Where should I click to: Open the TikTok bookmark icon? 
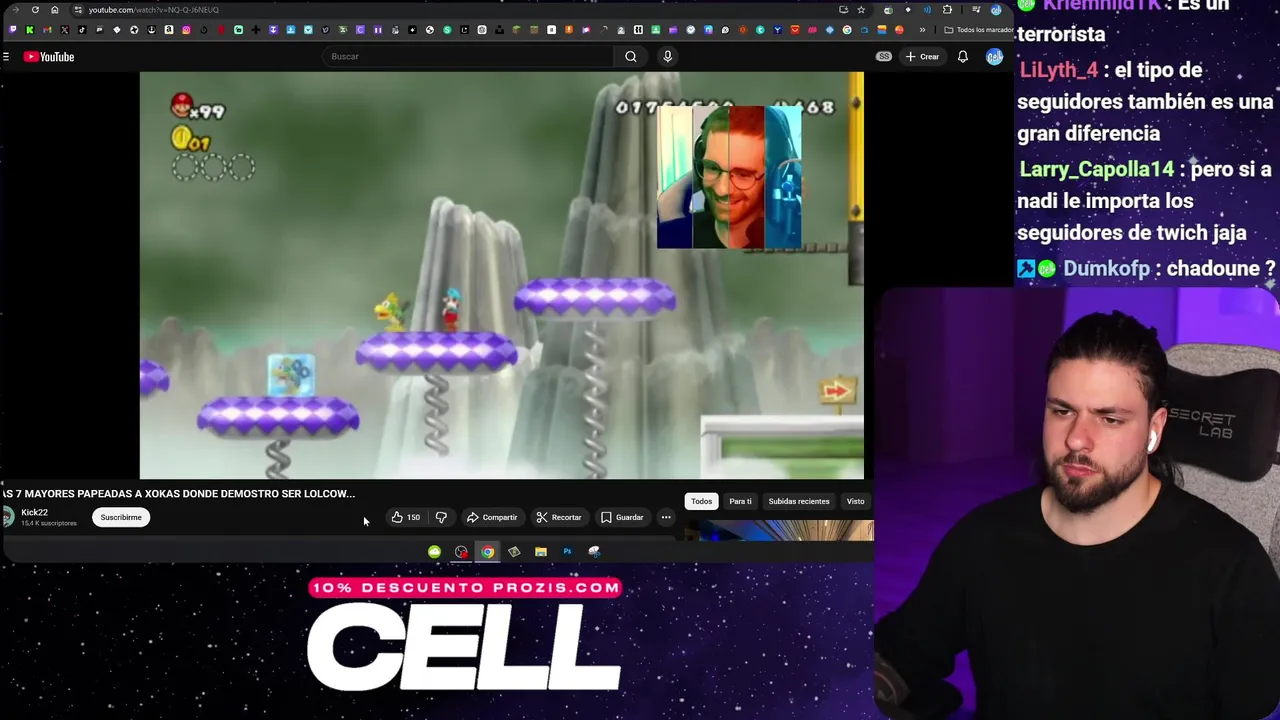pyautogui.click(x=82, y=30)
